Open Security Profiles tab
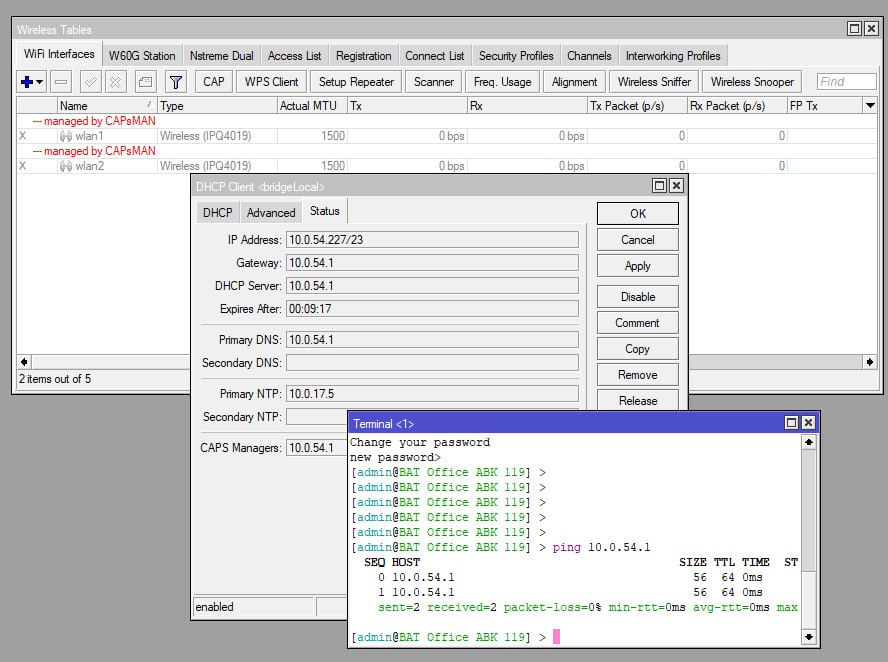 516,56
